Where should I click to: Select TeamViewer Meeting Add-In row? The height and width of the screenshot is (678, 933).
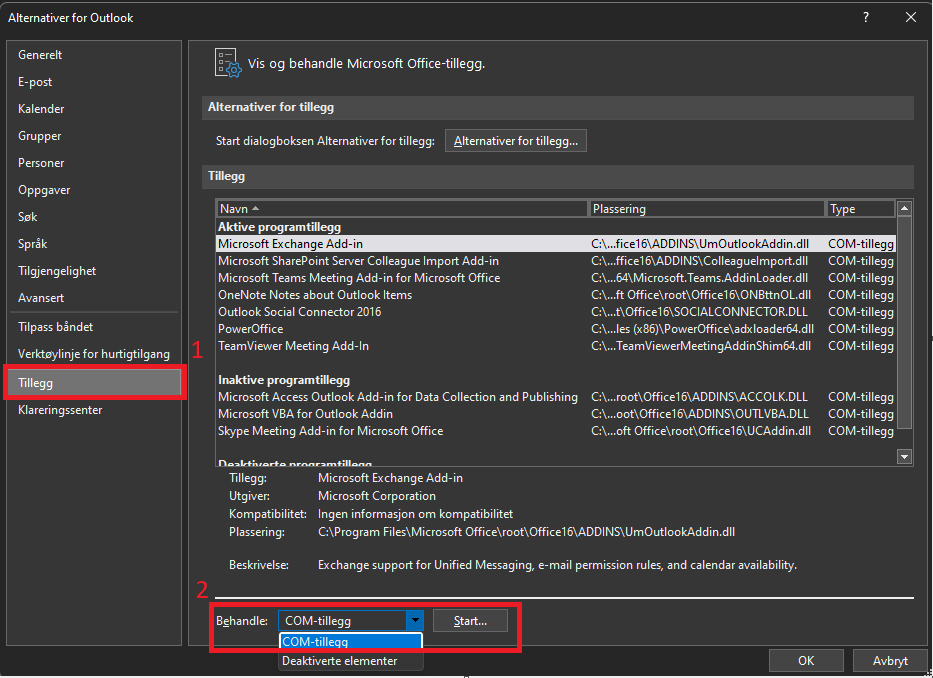(556, 346)
